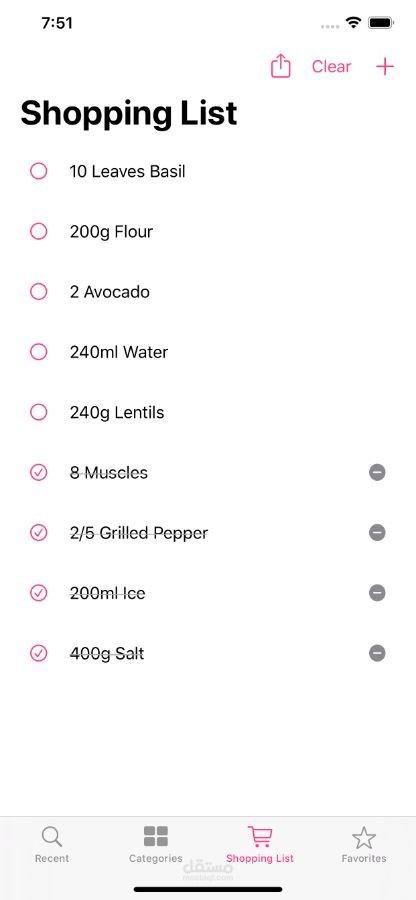
Task: Tap the 2/5 Grilled Pepper text
Action: pyautogui.click(x=139, y=533)
